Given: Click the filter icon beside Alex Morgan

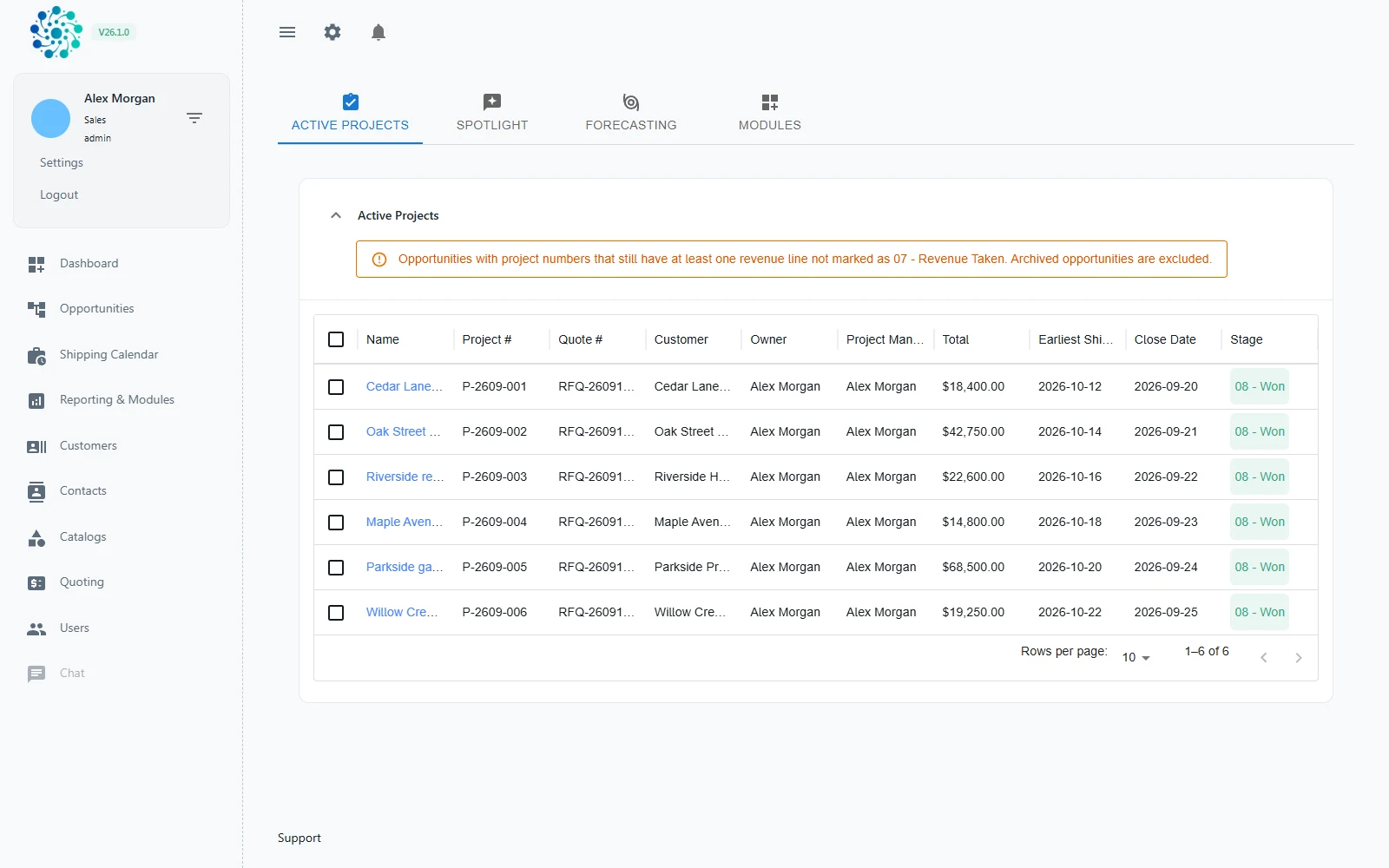Looking at the screenshot, I should 194,117.
